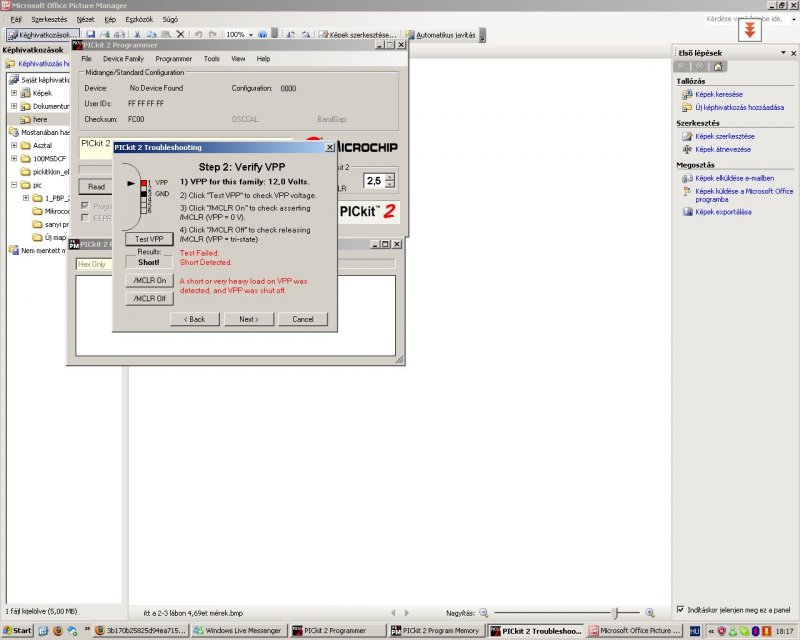Expand the Dokumentumok tree node
The image size is (800, 640).
(x=14, y=106)
